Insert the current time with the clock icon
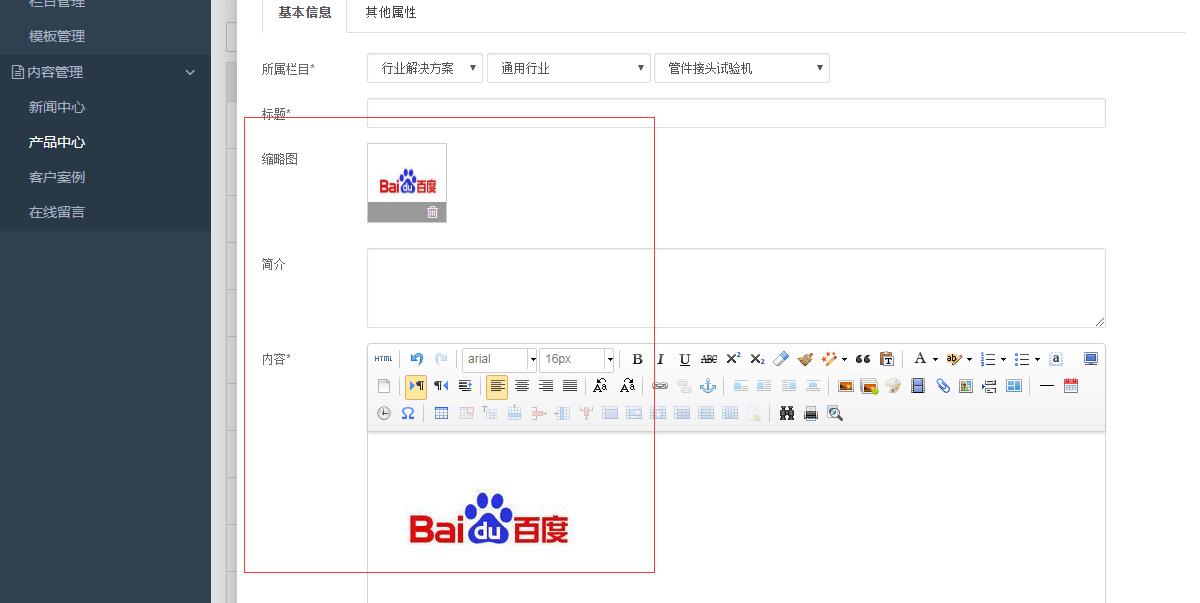This screenshot has height=603, width=1200. (384, 413)
